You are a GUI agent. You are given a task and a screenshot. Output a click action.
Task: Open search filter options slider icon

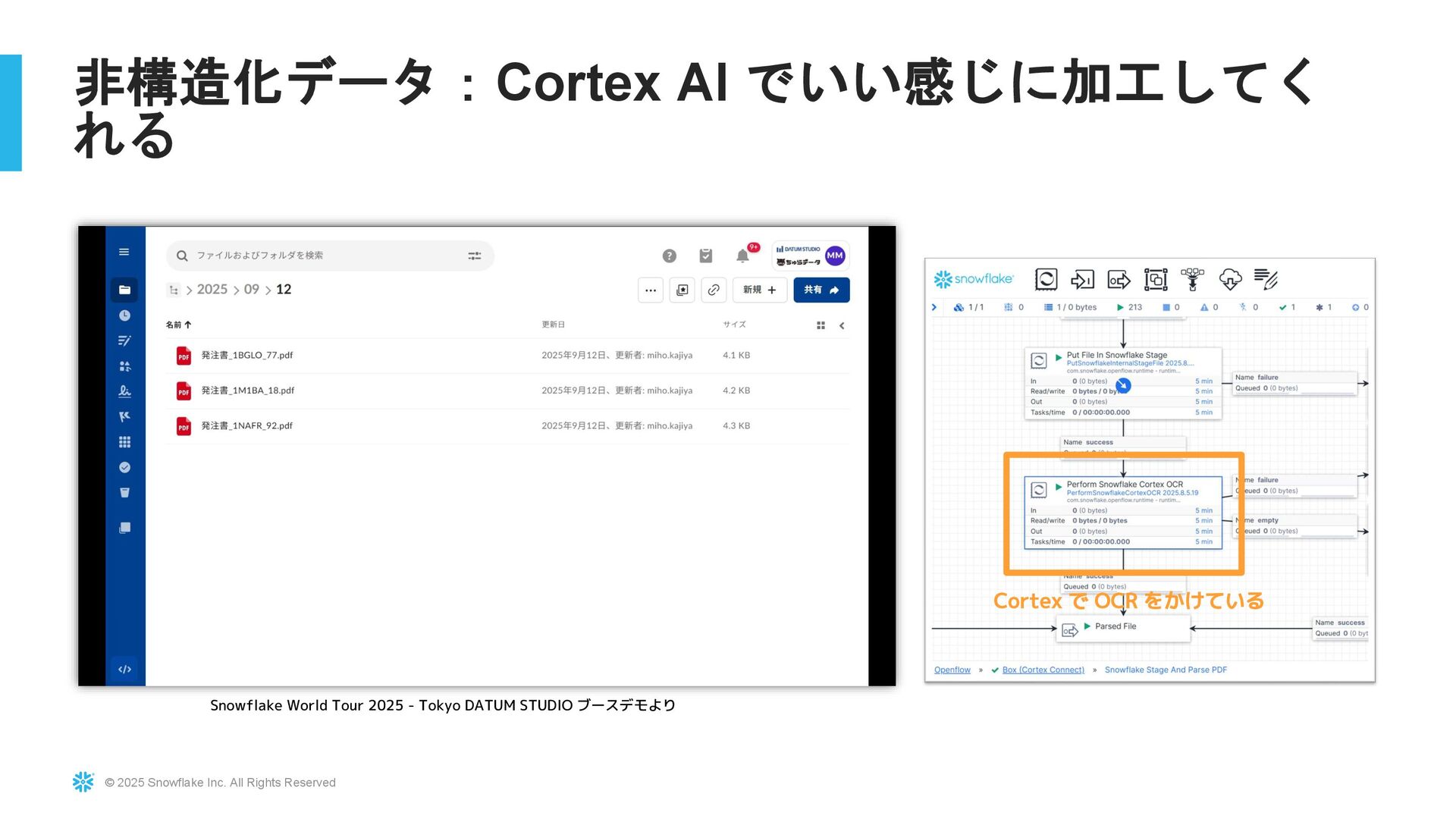coord(475,256)
